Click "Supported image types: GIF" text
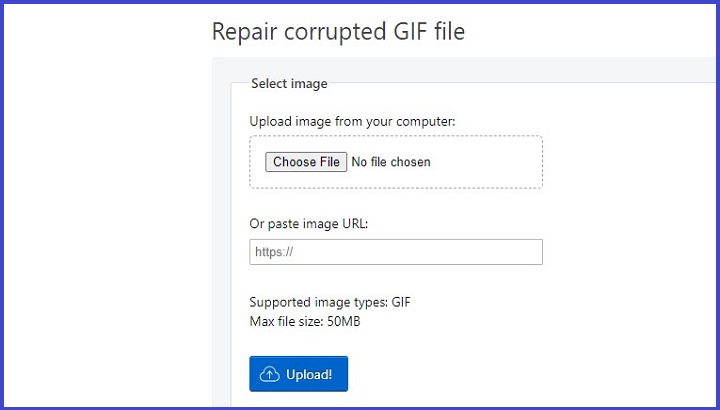The image size is (720, 410). 331,302
